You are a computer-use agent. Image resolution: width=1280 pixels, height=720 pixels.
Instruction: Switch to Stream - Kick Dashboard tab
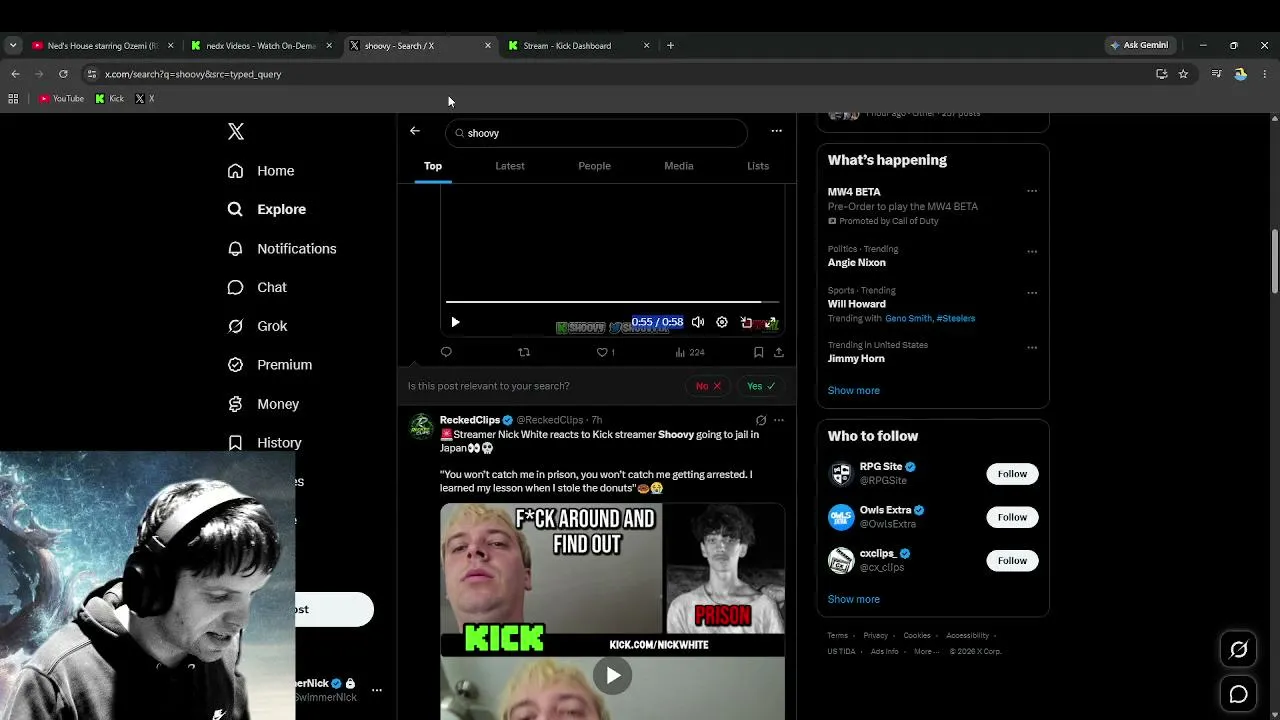[x=577, y=45]
